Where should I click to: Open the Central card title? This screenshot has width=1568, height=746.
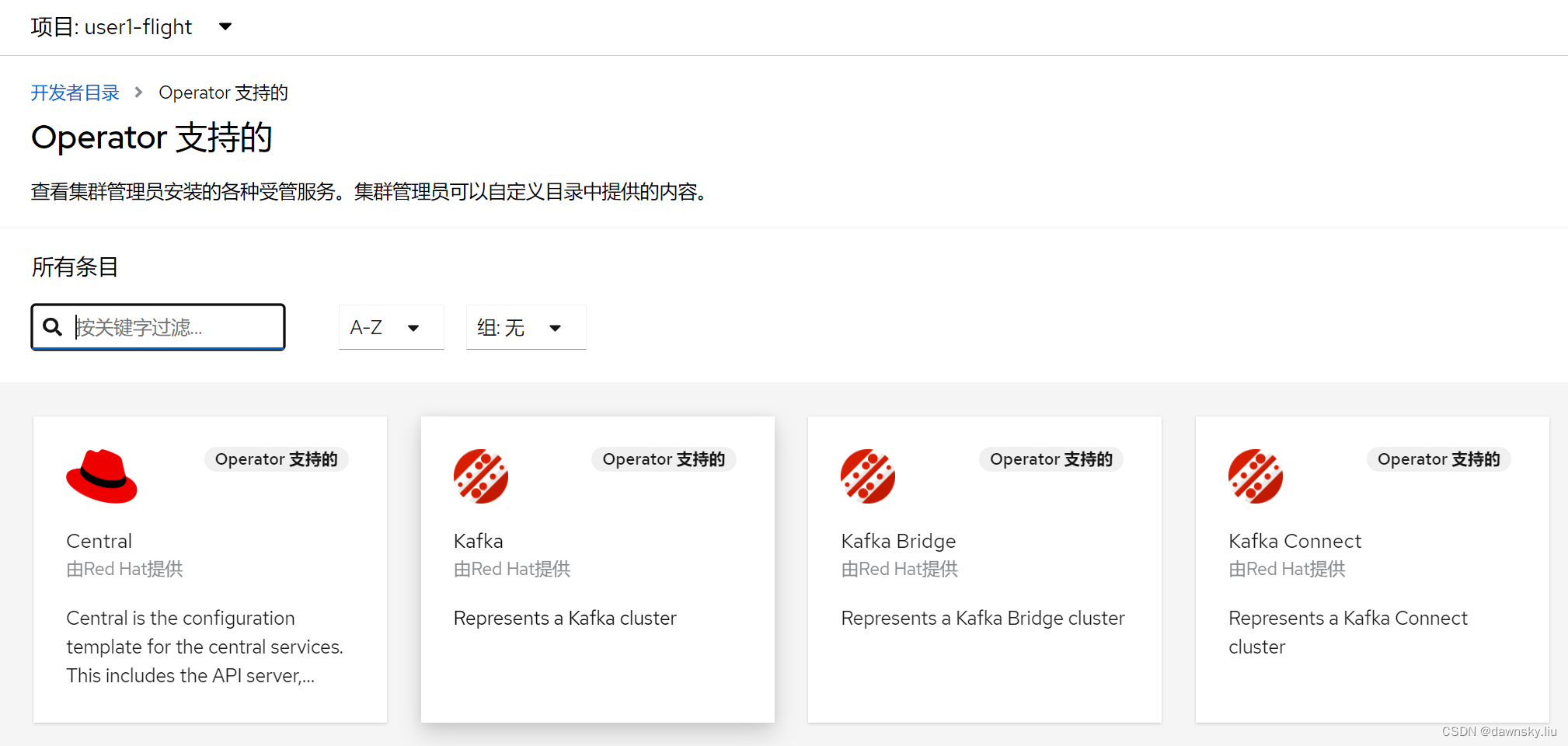pyautogui.click(x=99, y=541)
